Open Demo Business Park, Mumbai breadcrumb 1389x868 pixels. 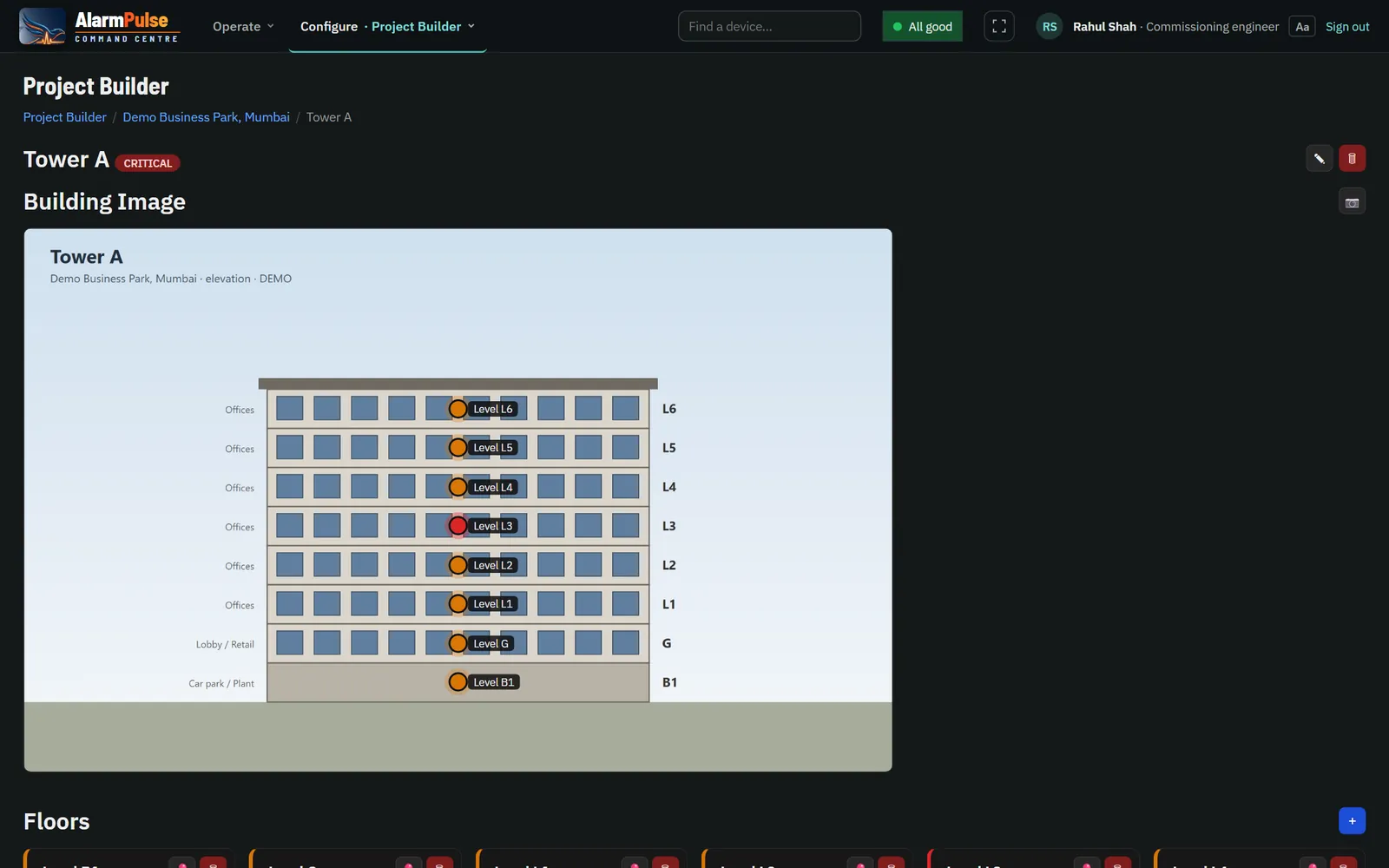click(x=206, y=117)
